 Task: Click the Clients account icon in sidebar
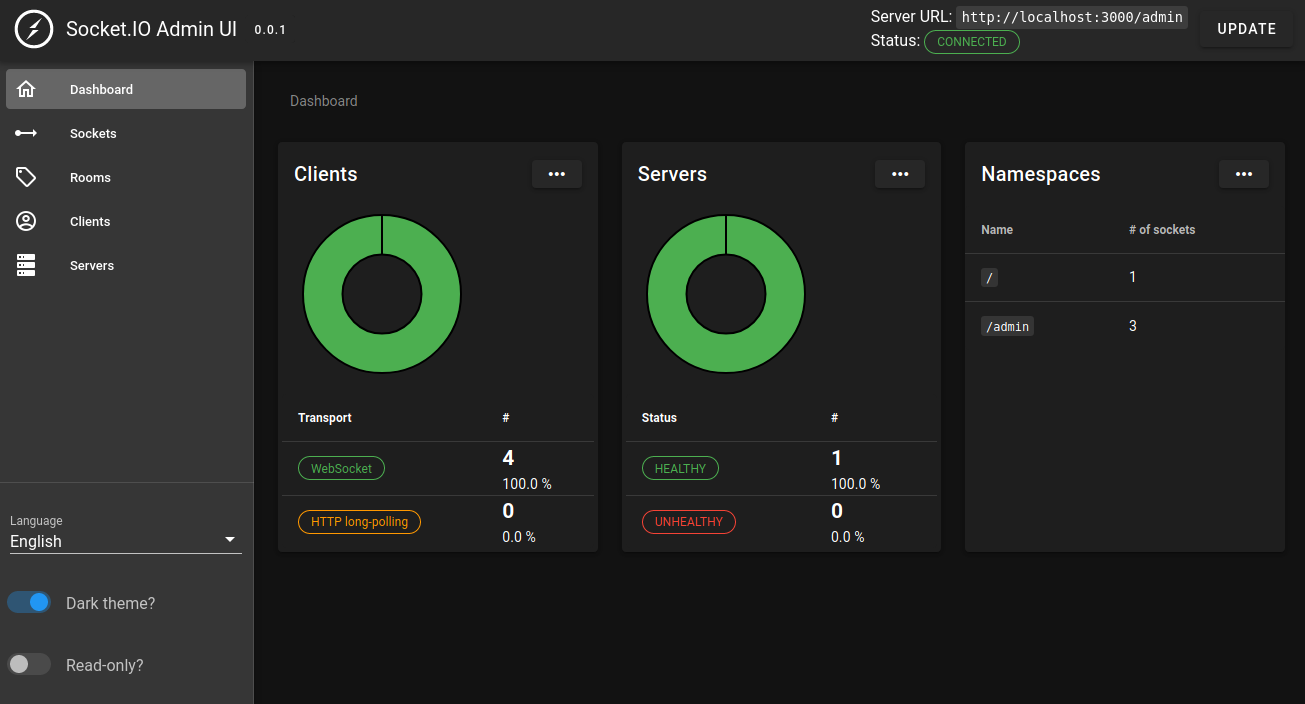coord(26,221)
